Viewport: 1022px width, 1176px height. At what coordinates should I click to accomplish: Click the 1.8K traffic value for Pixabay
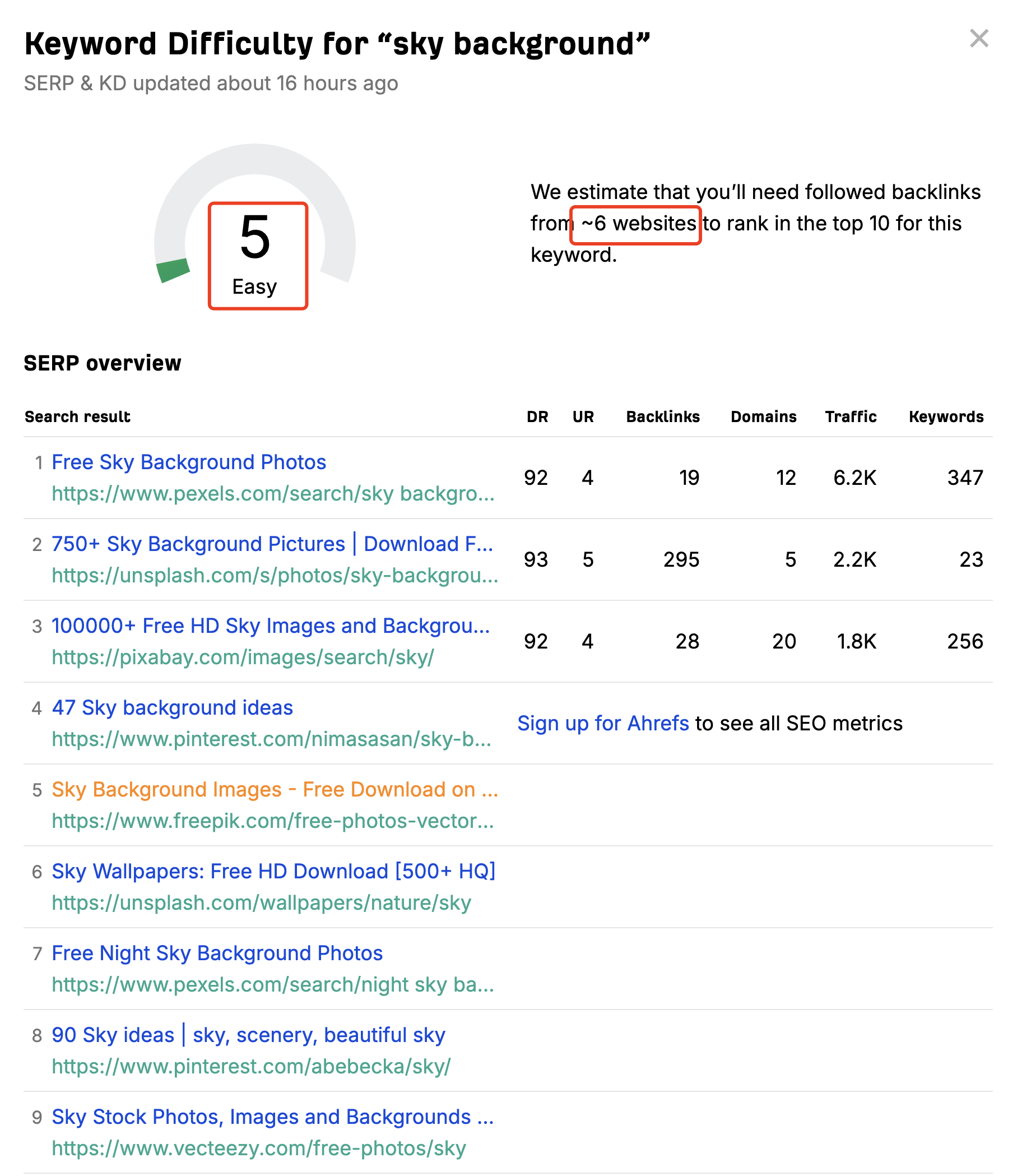(x=856, y=641)
